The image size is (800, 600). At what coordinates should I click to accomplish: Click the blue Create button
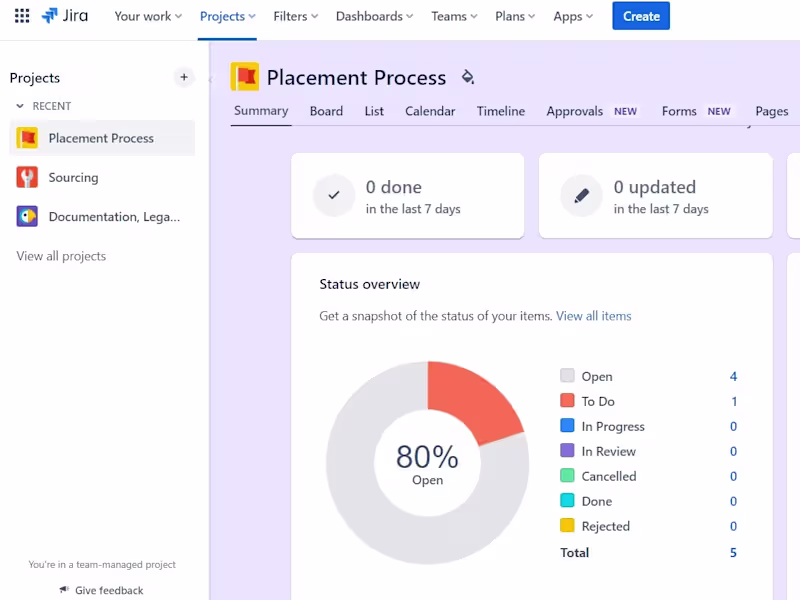coord(641,16)
